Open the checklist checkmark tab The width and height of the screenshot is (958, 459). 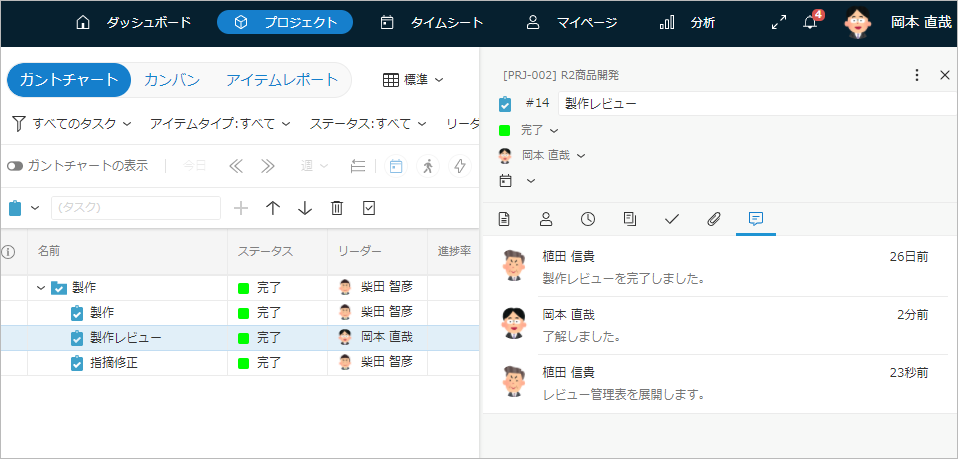tap(672, 219)
